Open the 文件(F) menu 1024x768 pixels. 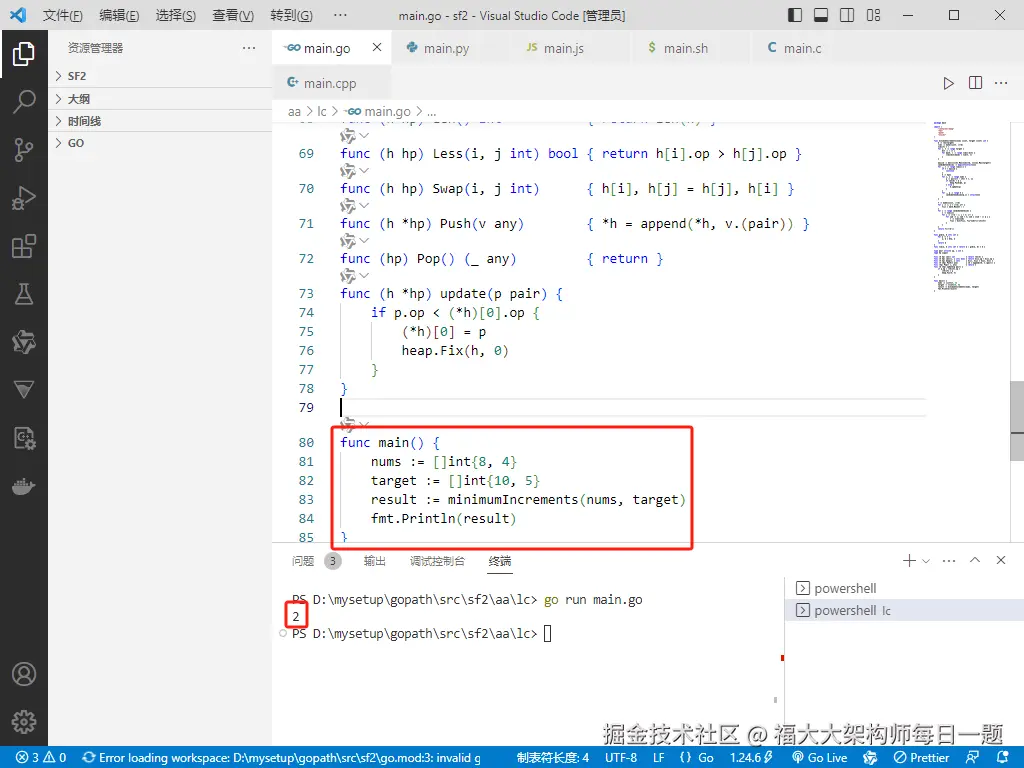[x=62, y=15]
